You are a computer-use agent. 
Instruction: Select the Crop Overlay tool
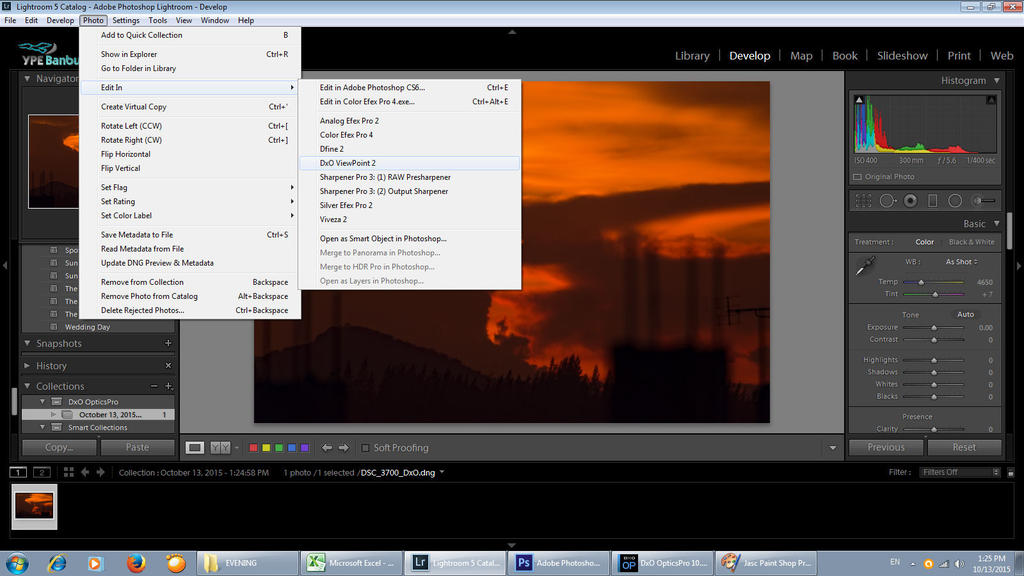863,201
